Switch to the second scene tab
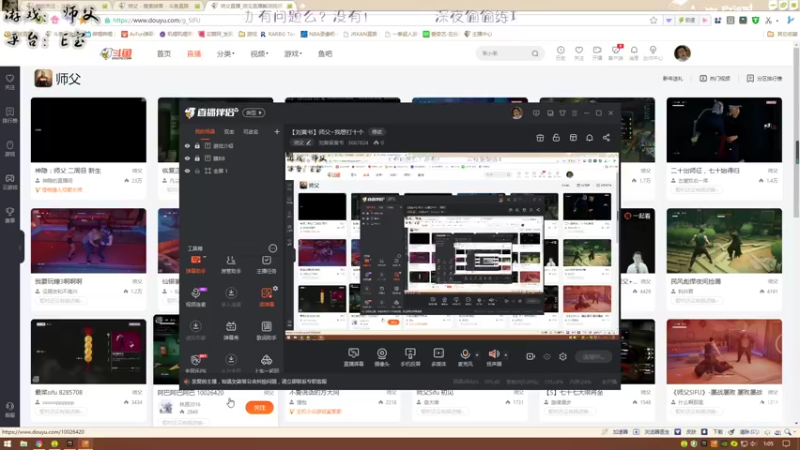Viewport: 800px width, 450px height. (x=229, y=132)
